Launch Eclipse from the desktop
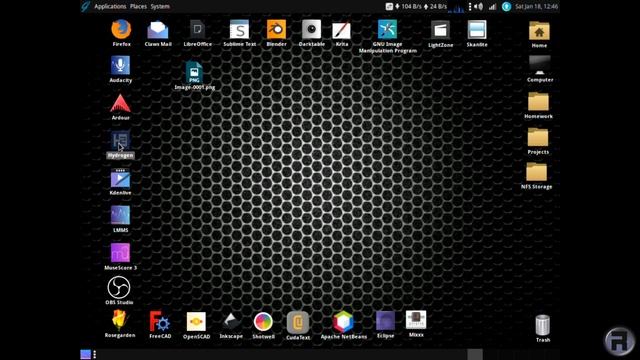This screenshot has width=640, height=360. [x=385, y=321]
